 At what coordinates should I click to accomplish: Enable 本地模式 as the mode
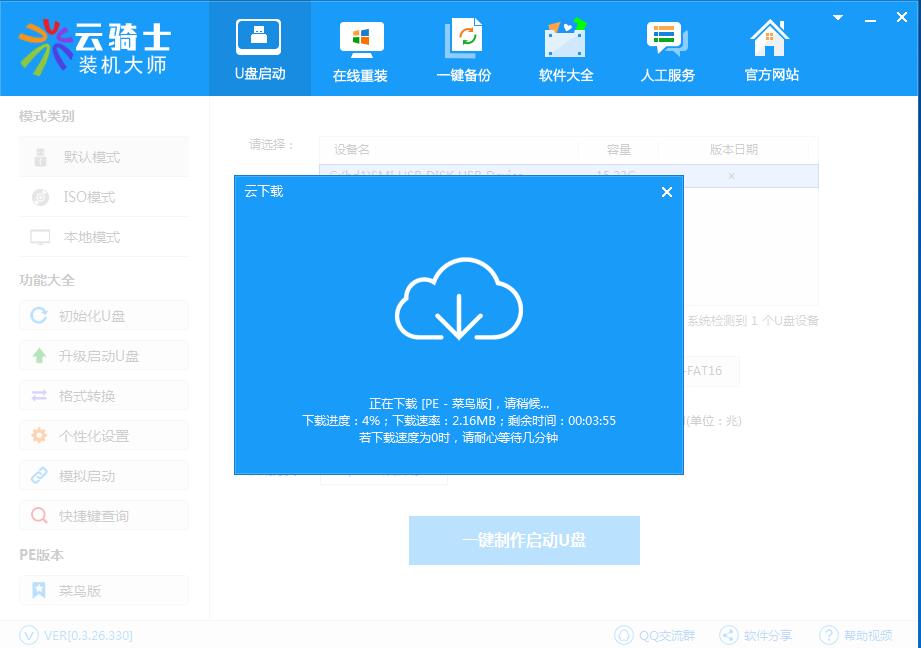(x=103, y=237)
